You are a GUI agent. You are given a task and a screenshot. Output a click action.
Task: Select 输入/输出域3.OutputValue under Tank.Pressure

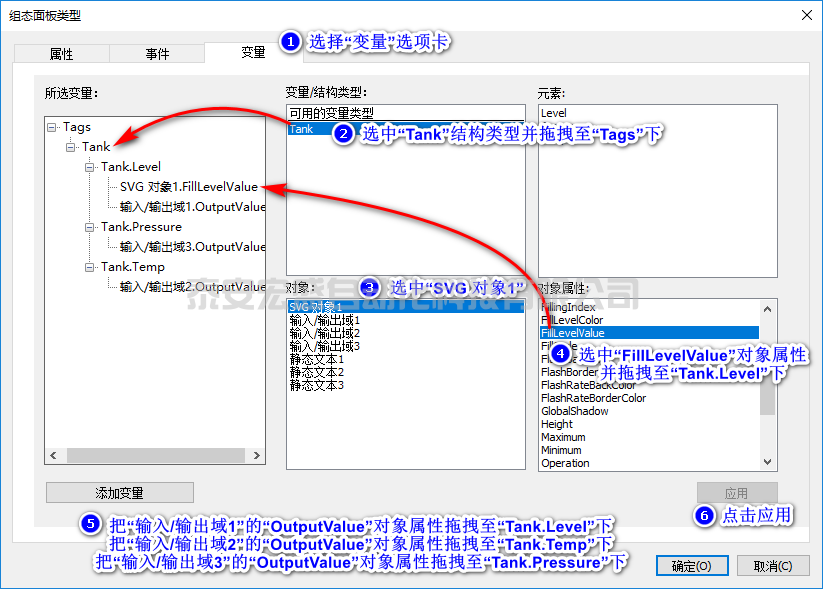point(191,246)
